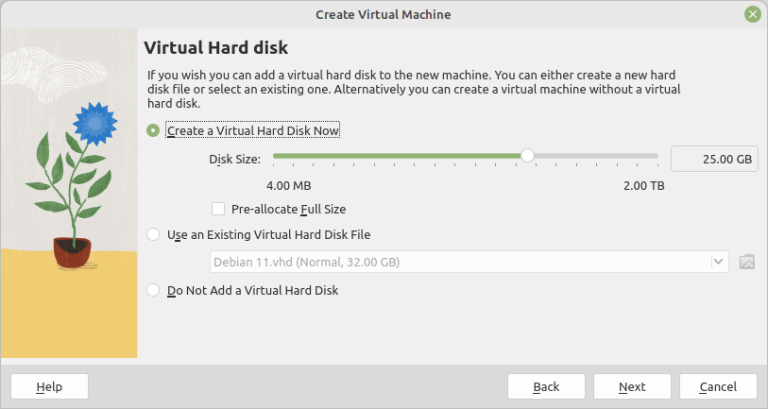Screen dimensions: 768x409
Task: Click the folder icon to browse disk files
Action: (x=746, y=262)
